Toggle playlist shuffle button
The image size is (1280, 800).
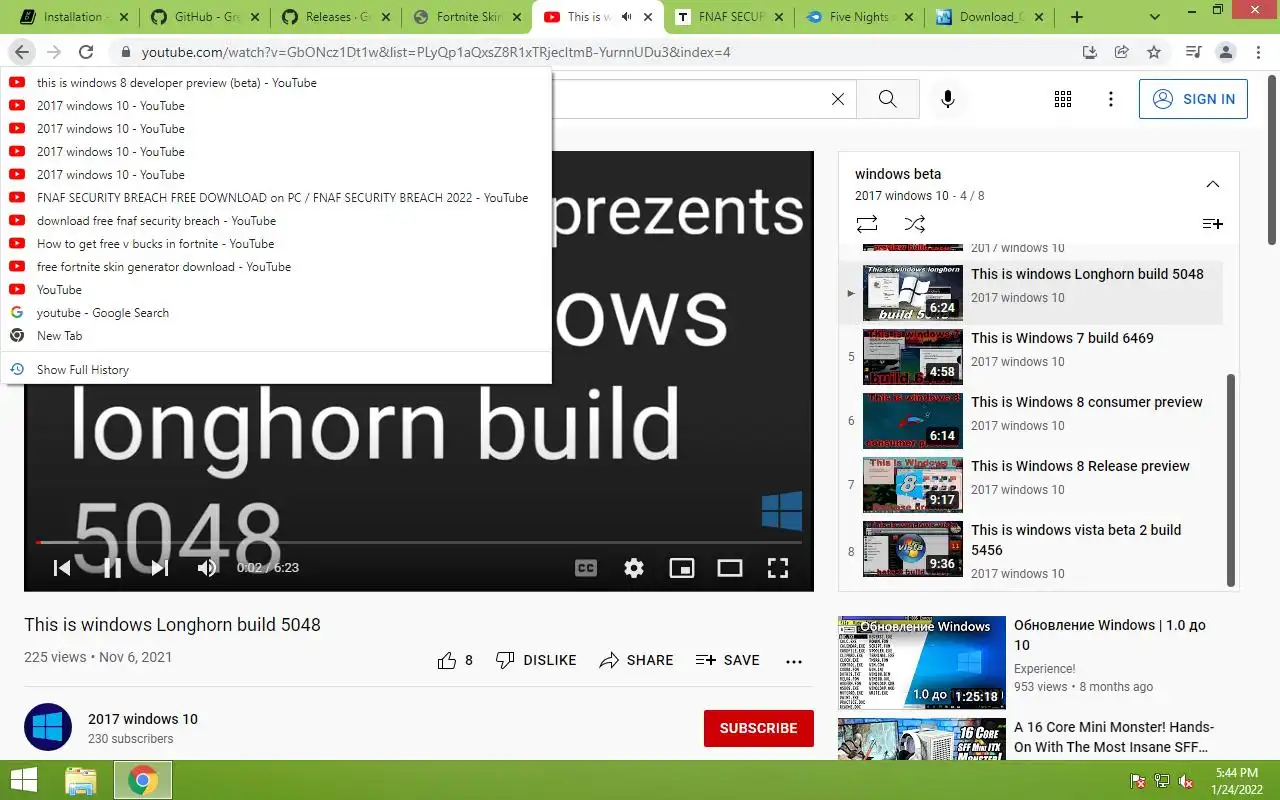click(915, 224)
